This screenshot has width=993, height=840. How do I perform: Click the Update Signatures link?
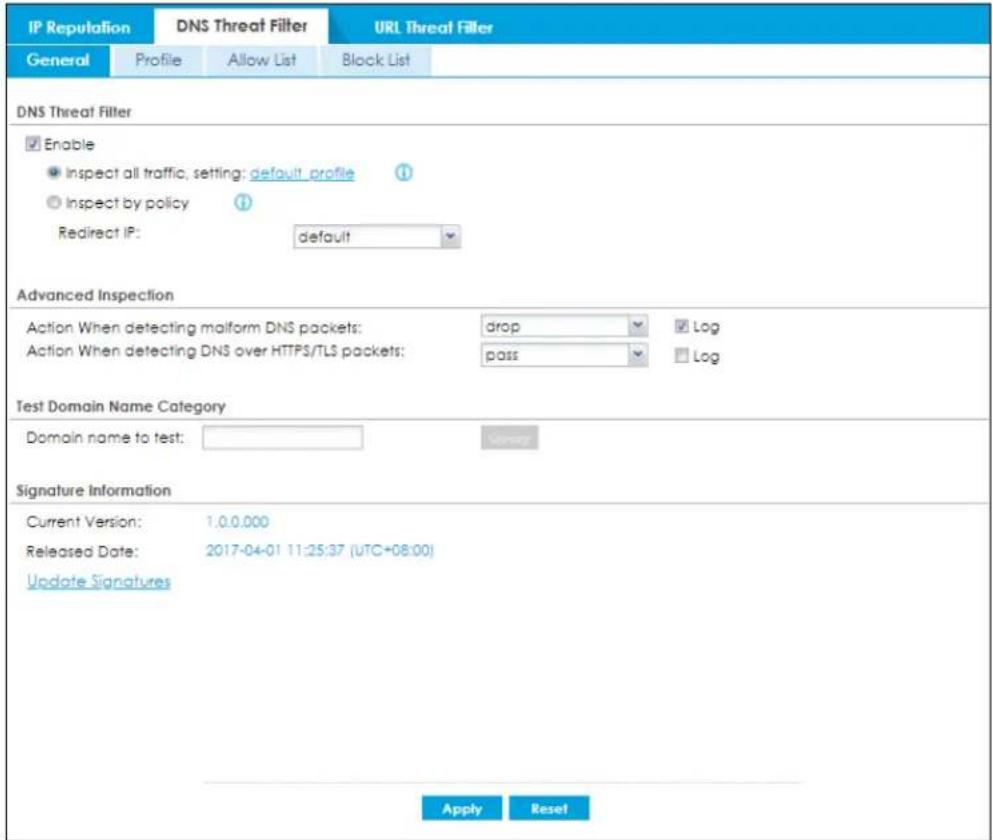99,582
